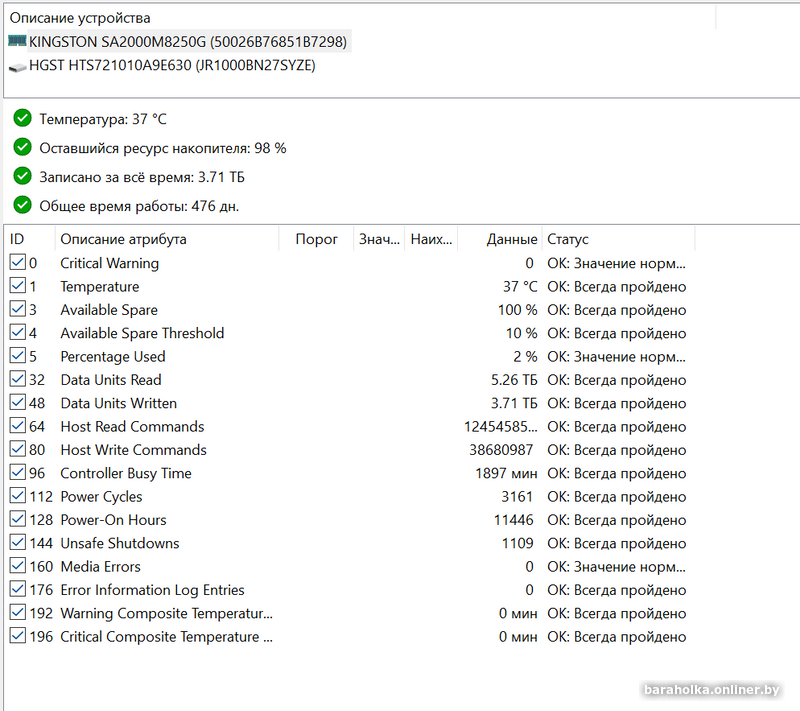The image size is (800, 711).
Task: Uncheck the Host Read Commands checkbox
Action: [18, 426]
